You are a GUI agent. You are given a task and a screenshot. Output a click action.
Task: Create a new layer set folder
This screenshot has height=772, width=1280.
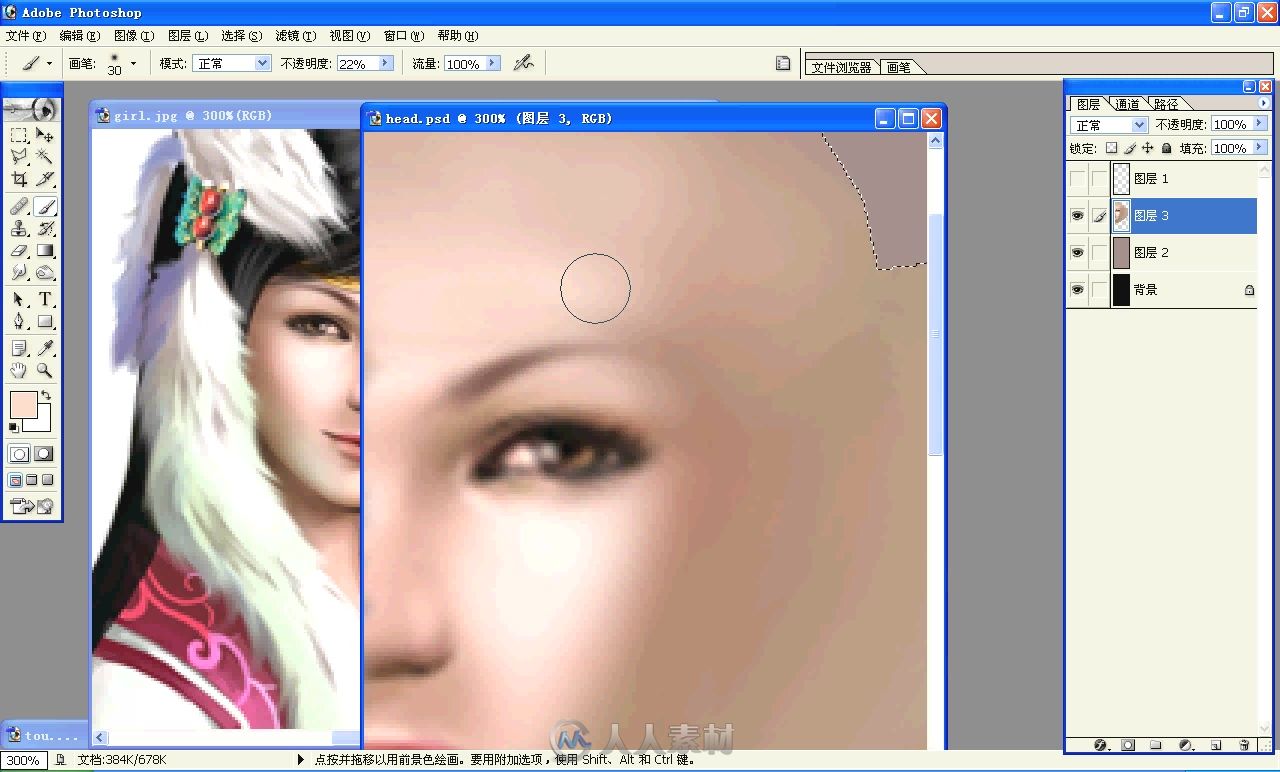(1156, 745)
